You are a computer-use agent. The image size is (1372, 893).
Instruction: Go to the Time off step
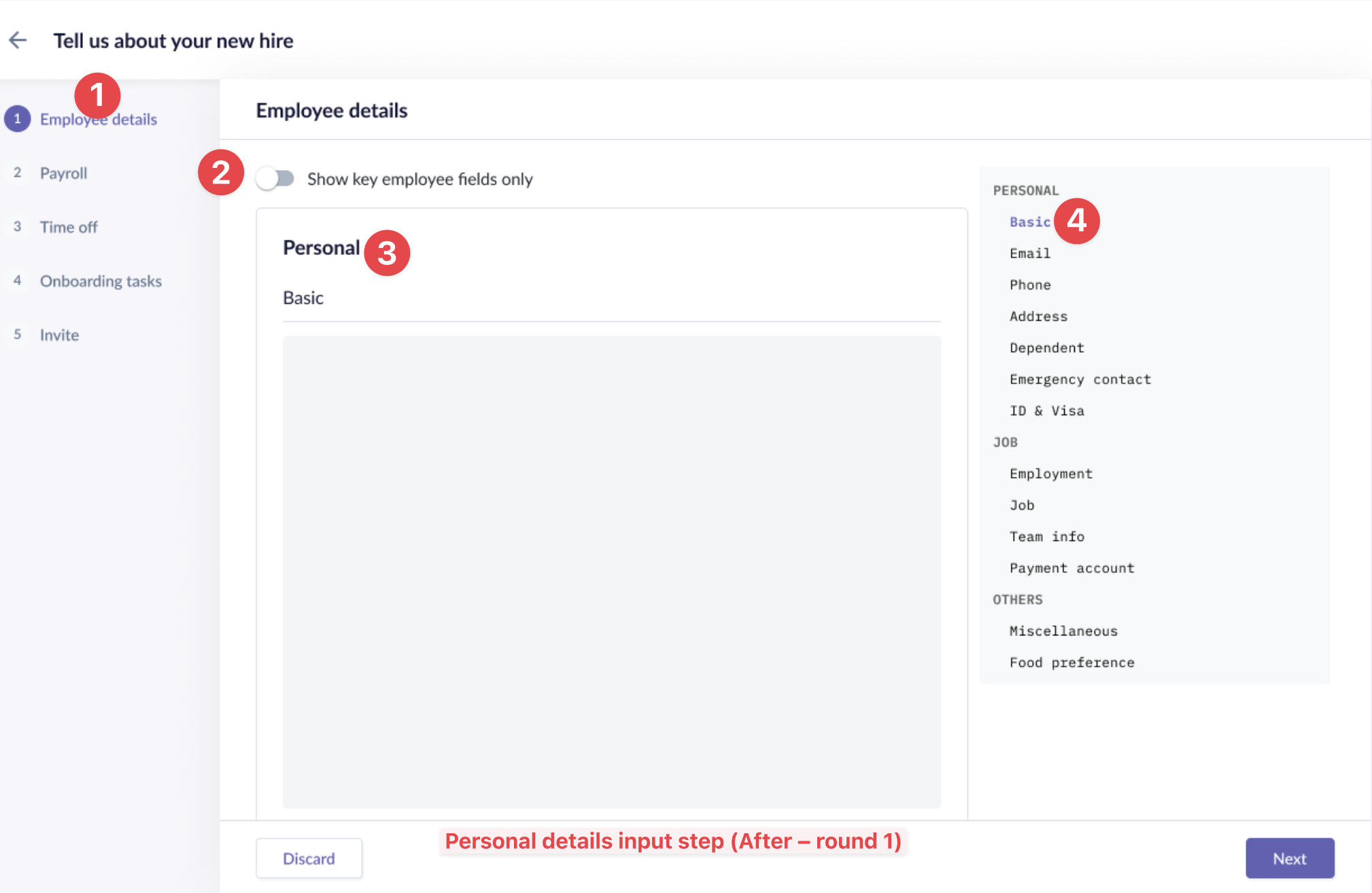coord(68,227)
